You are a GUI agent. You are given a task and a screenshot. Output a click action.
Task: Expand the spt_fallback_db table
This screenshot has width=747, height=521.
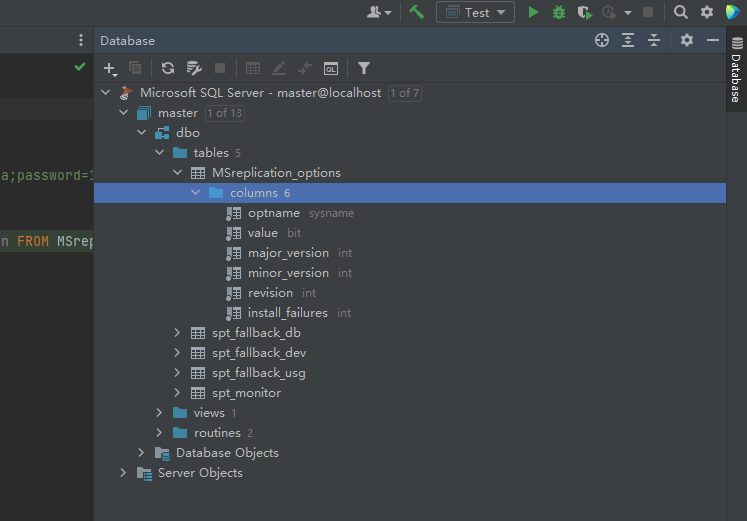tap(177, 333)
